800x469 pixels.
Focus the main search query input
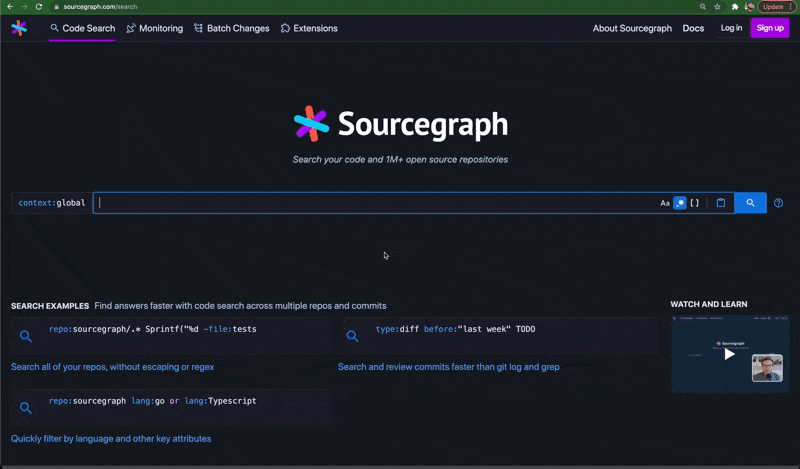coord(375,203)
